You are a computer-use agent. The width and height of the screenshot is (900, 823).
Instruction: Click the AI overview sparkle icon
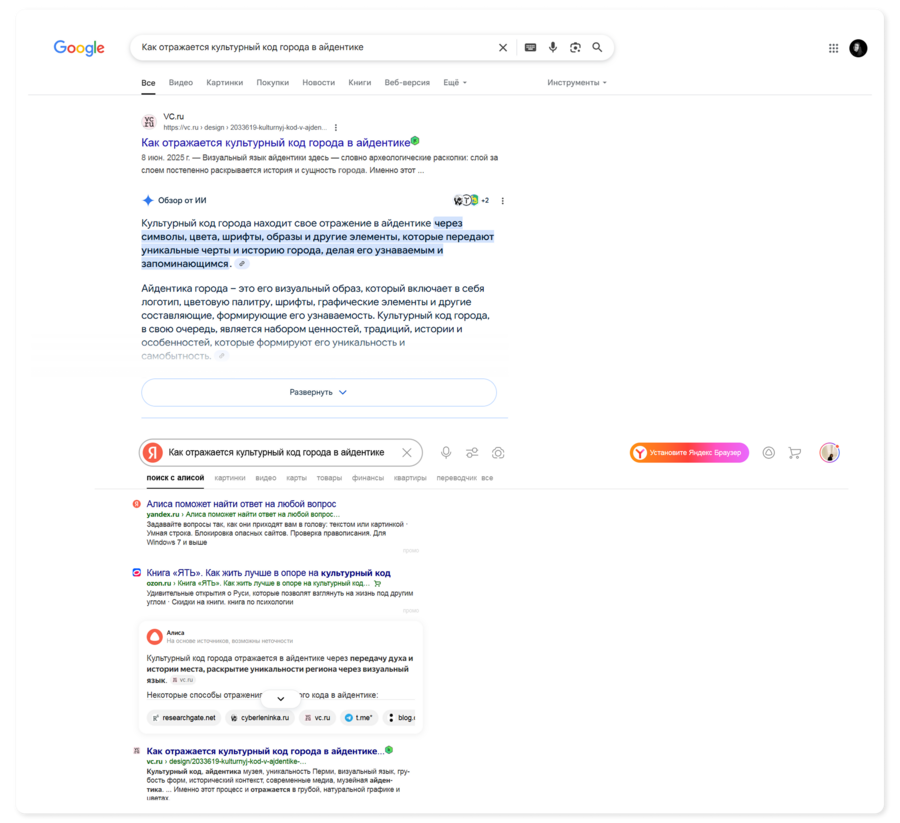[x=148, y=200]
